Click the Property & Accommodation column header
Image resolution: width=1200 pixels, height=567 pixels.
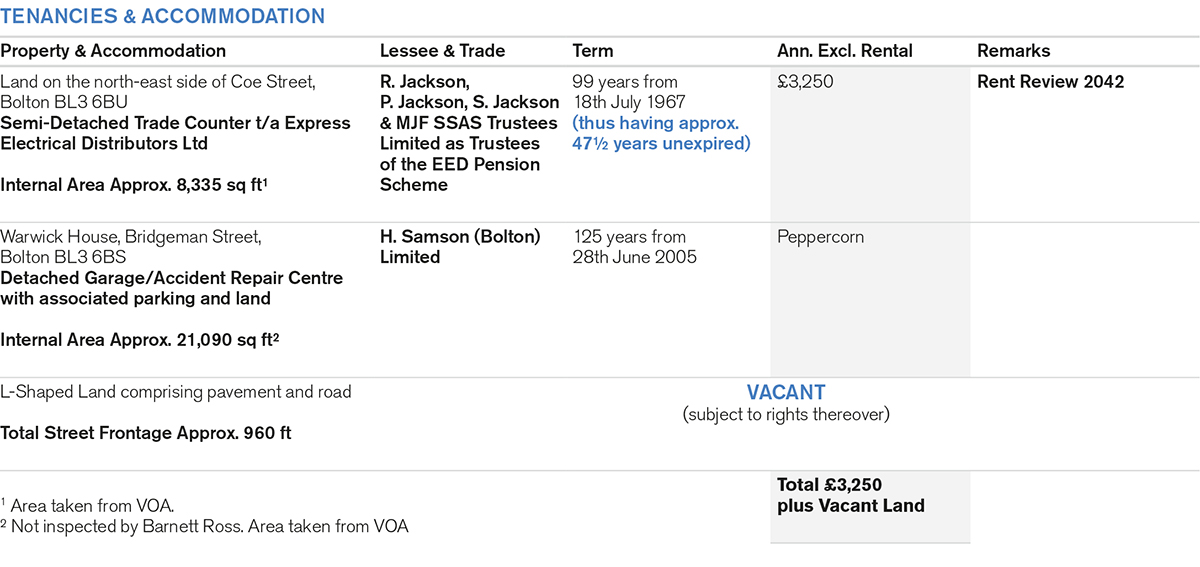tap(113, 51)
